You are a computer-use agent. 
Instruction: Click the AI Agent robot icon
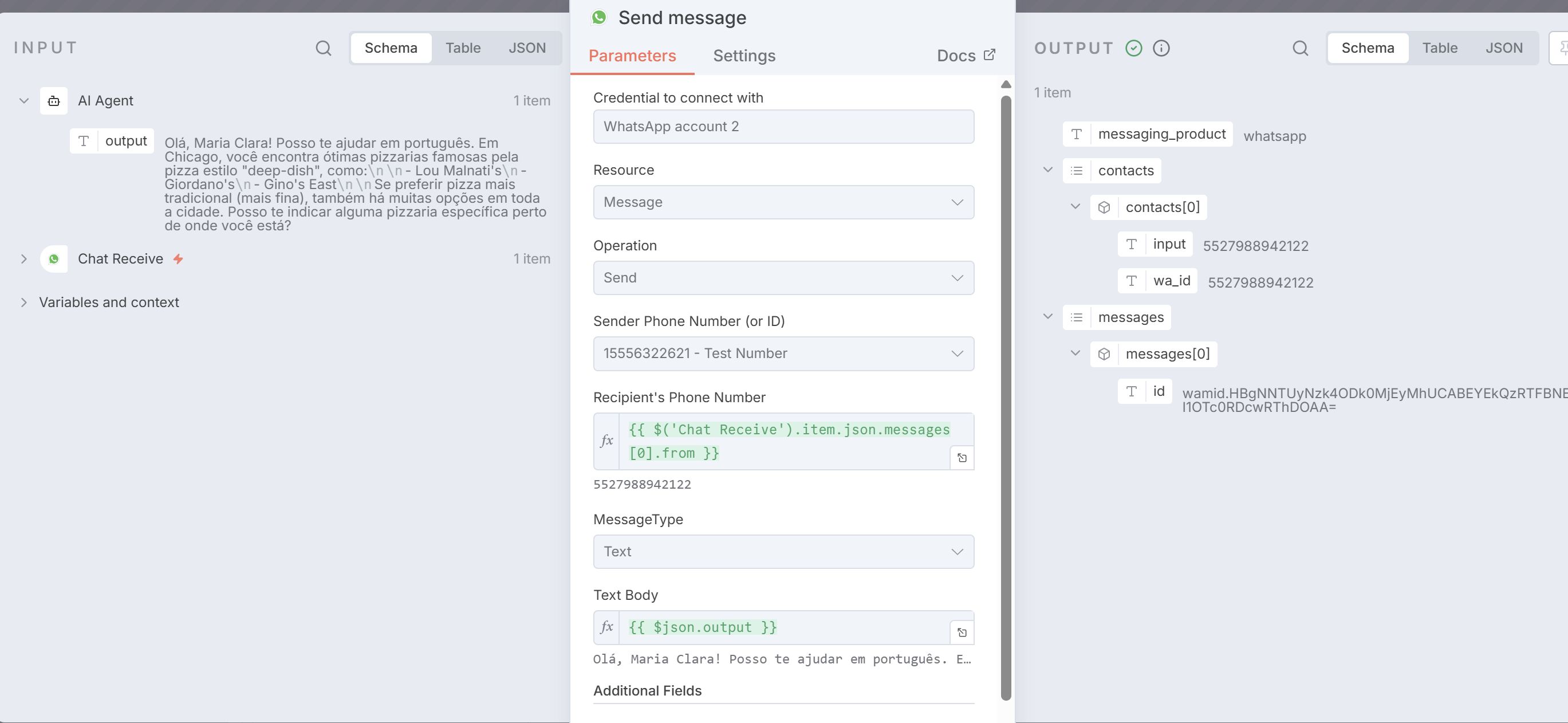click(54, 101)
